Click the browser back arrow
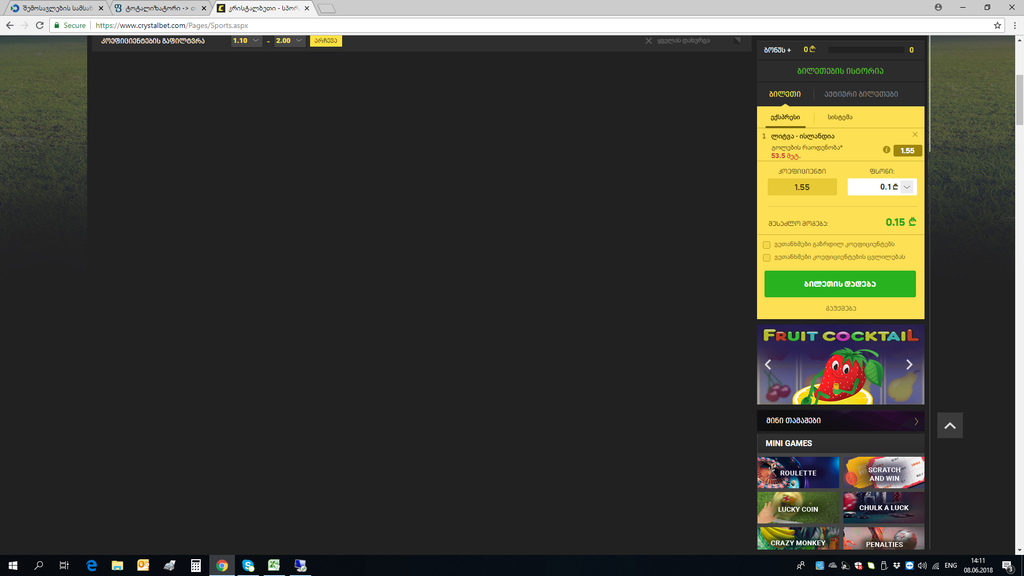Image resolution: width=1024 pixels, height=576 pixels. [10, 25]
